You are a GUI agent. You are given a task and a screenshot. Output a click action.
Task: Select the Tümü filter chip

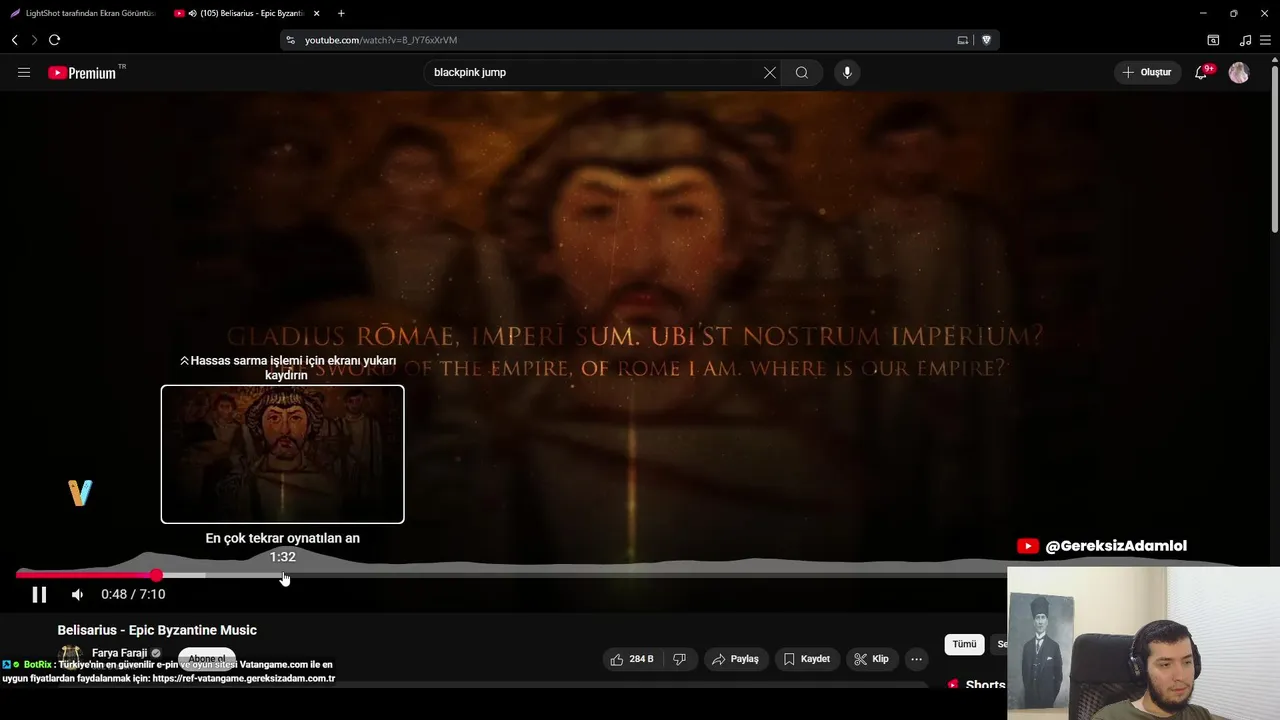click(964, 645)
